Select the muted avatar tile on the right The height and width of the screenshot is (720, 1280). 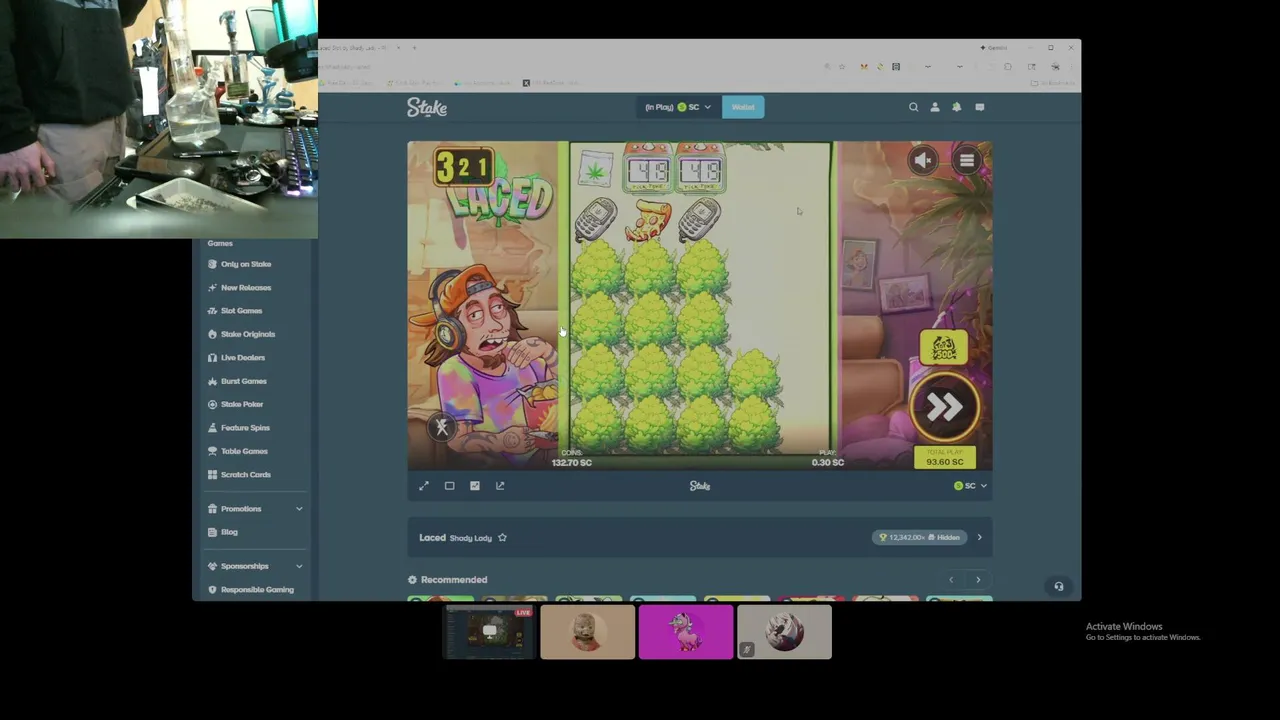784,632
